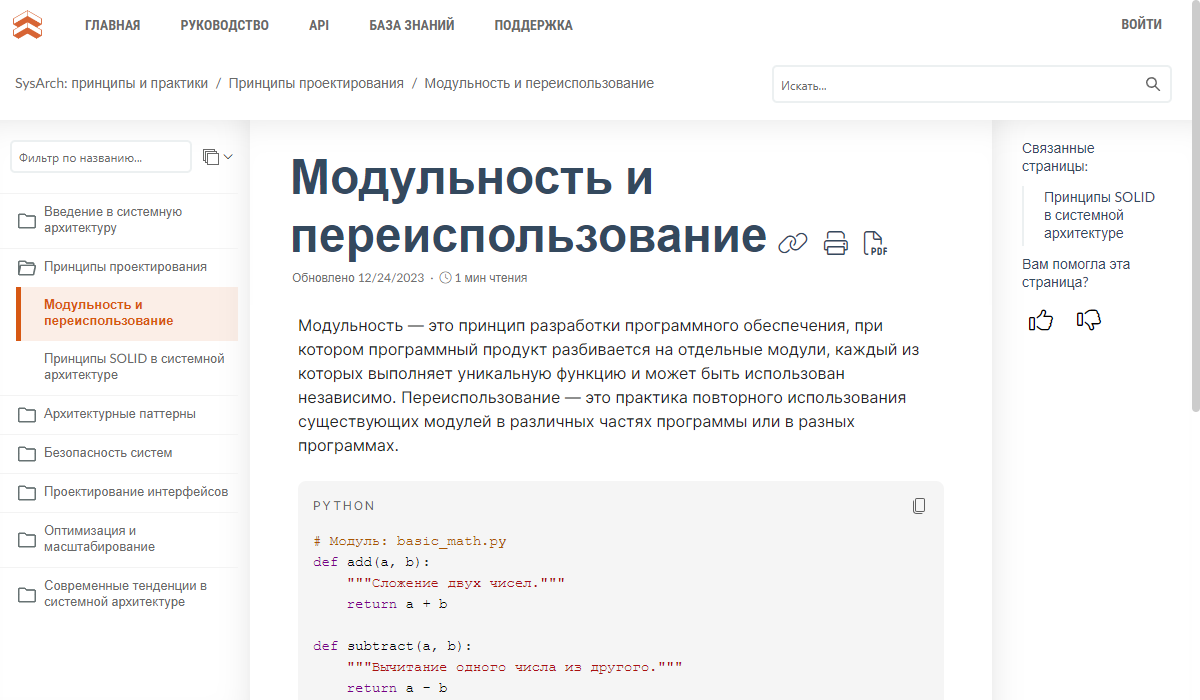Click the 'Войти' login button
Screen dimensions: 1200x700
[1141, 24]
